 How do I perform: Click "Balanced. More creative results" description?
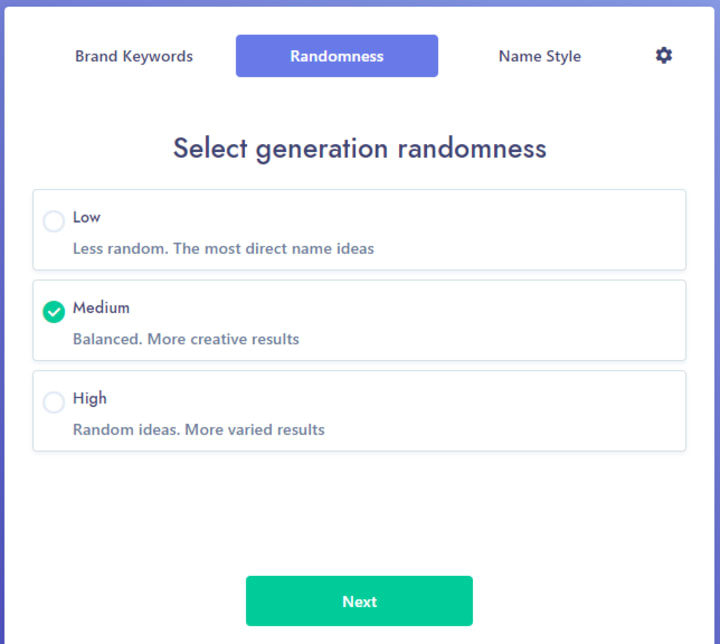tap(186, 339)
